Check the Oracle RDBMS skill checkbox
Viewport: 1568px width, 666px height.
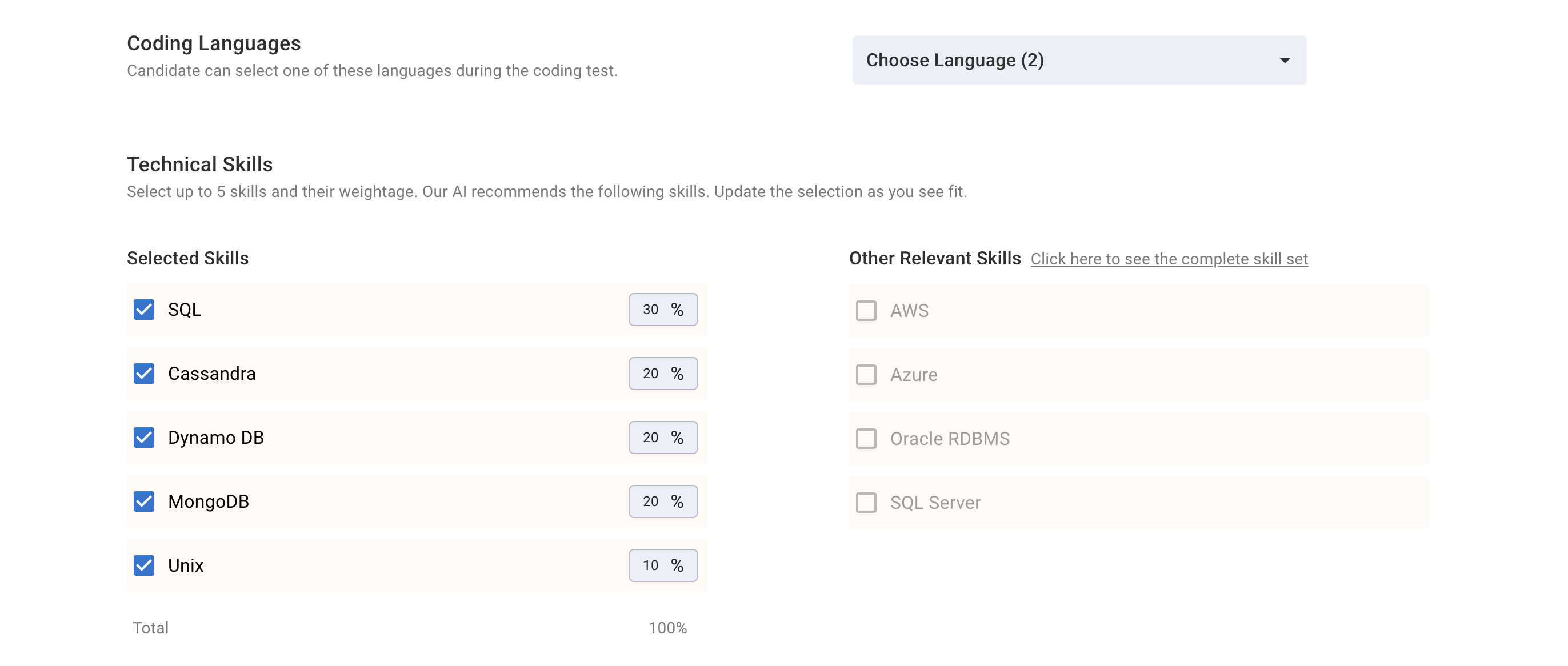(x=866, y=439)
